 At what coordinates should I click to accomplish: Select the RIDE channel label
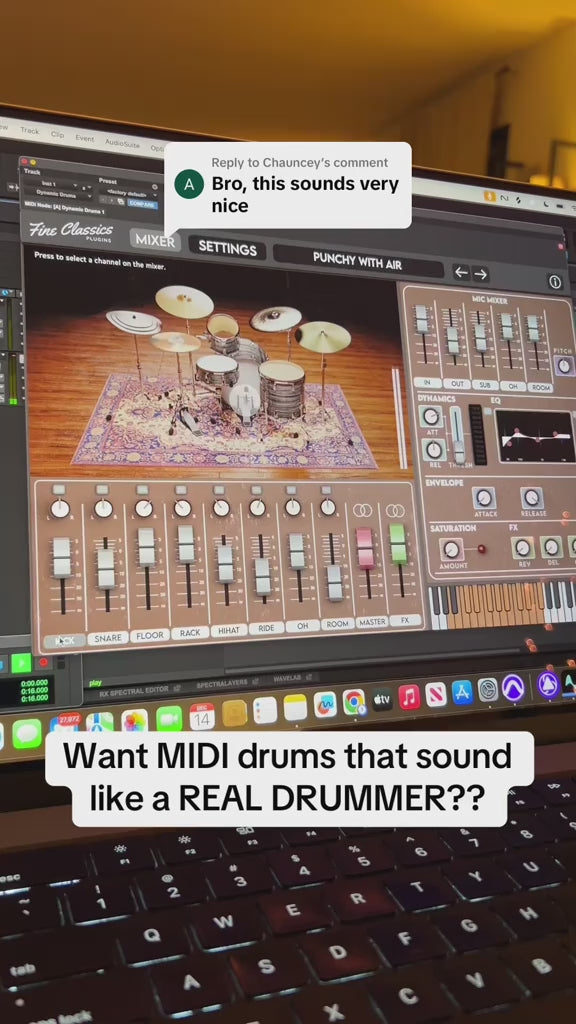point(266,628)
